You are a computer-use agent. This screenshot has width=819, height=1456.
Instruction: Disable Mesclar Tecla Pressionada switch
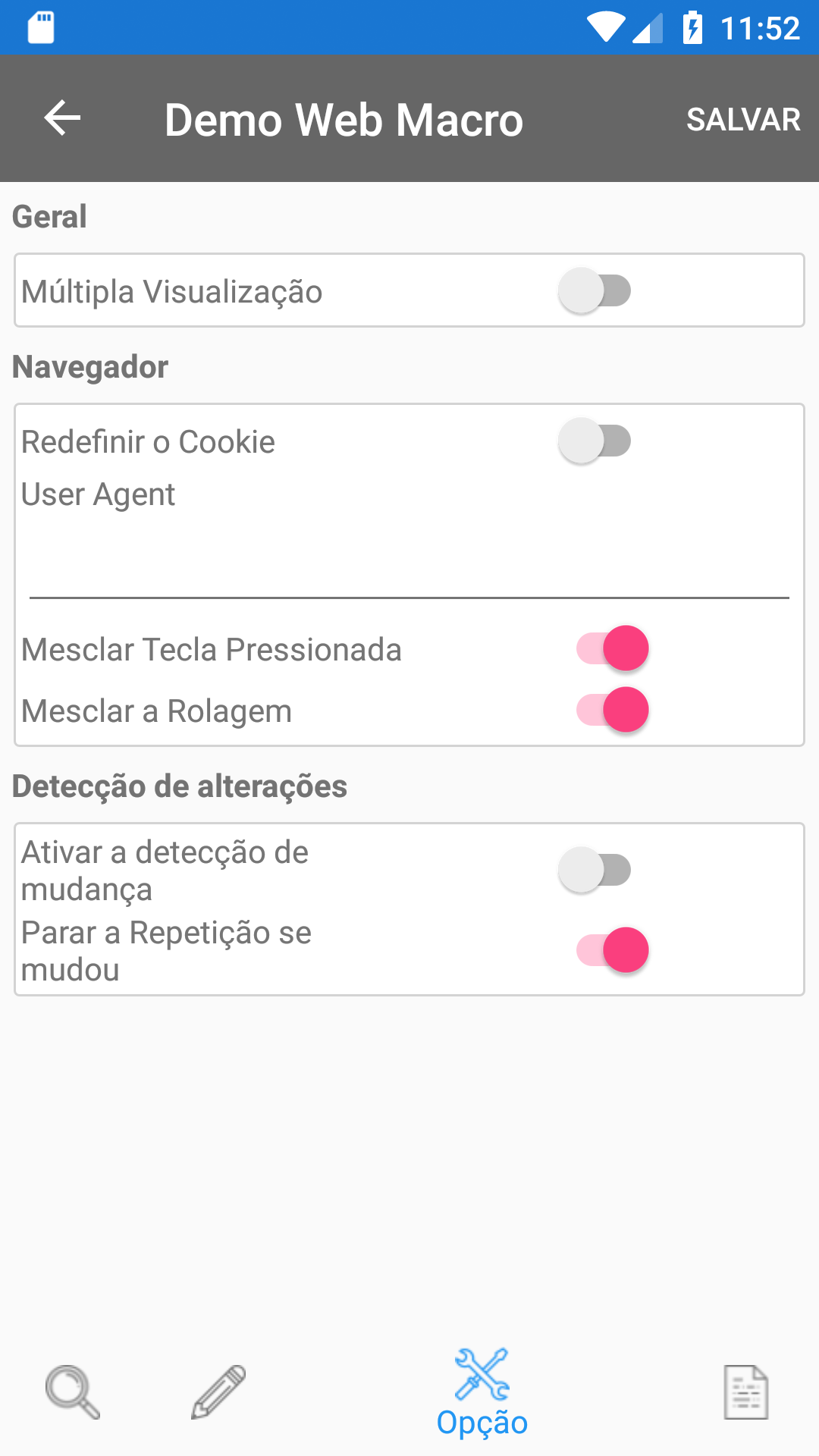coord(613,648)
